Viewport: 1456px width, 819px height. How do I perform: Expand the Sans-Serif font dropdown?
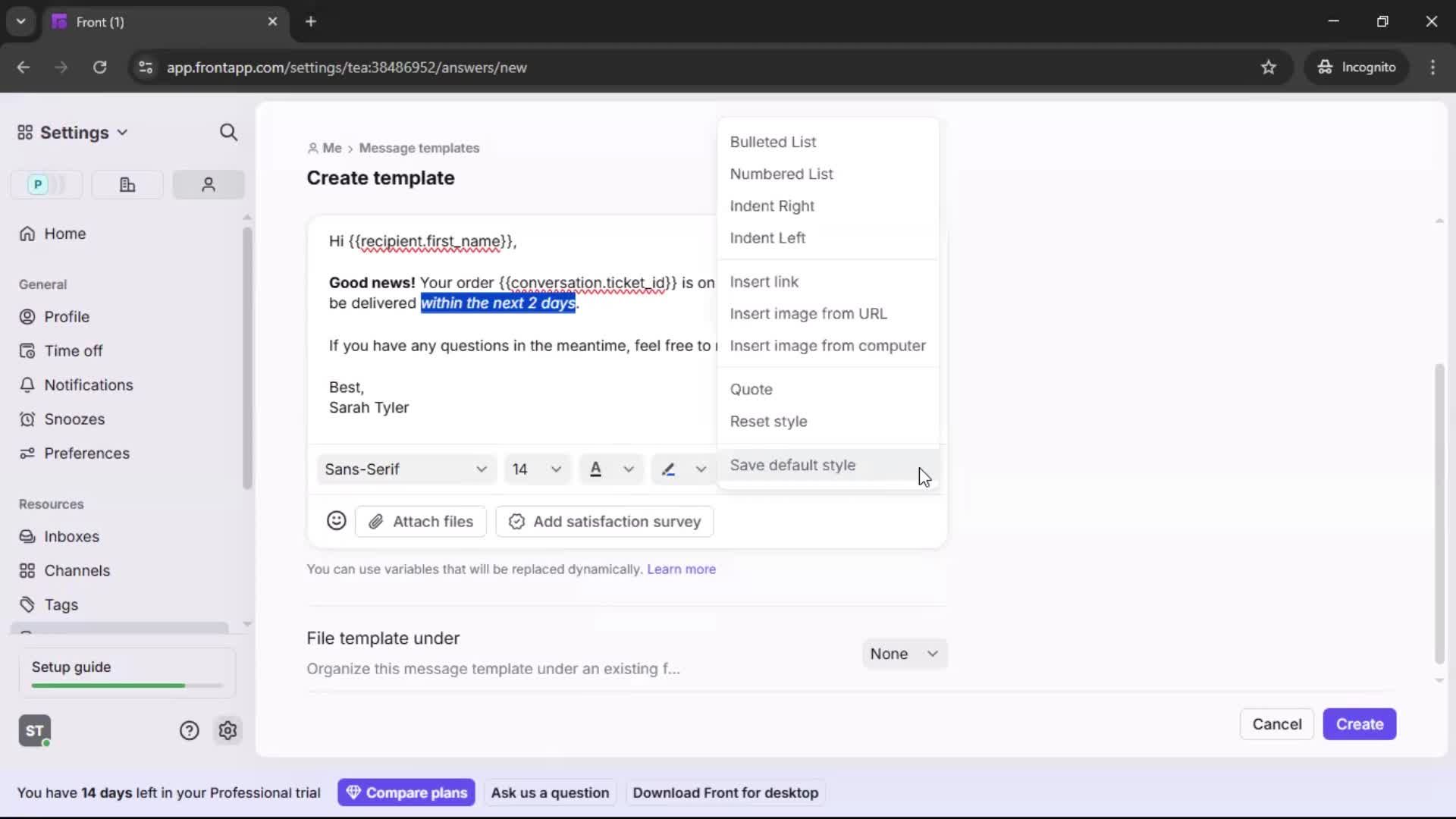[406, 469]
